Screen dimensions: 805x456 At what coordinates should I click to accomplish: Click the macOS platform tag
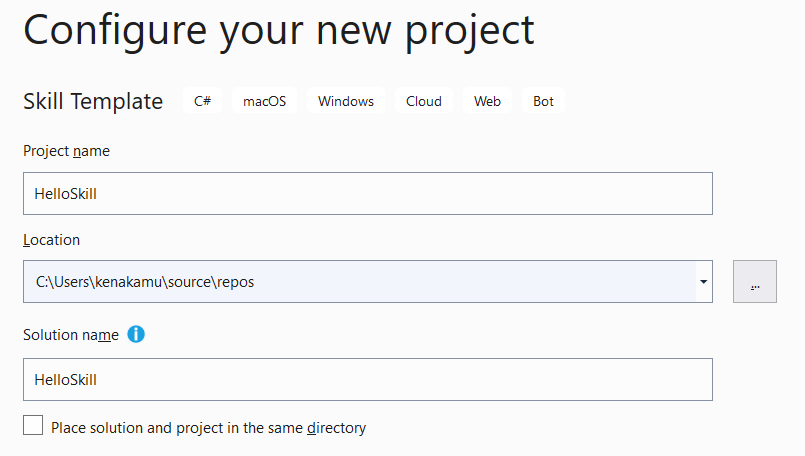(x=265, y=101)
